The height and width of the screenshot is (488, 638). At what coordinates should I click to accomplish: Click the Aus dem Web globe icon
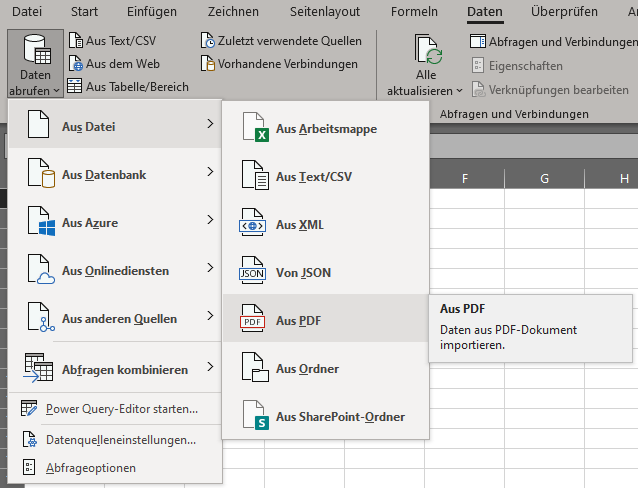click(x=77, y=63)
